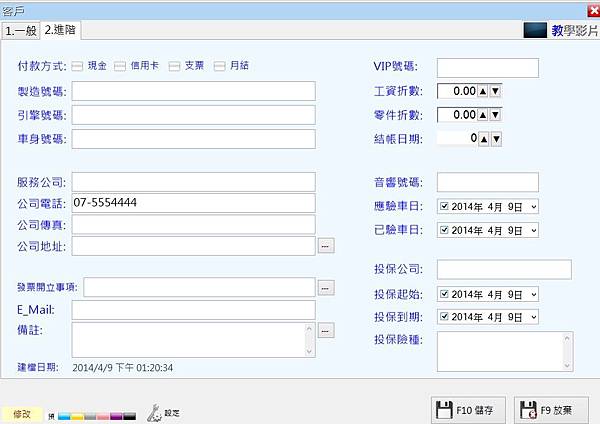Decrease 結帳日期 with down arrow

(496, 139)
